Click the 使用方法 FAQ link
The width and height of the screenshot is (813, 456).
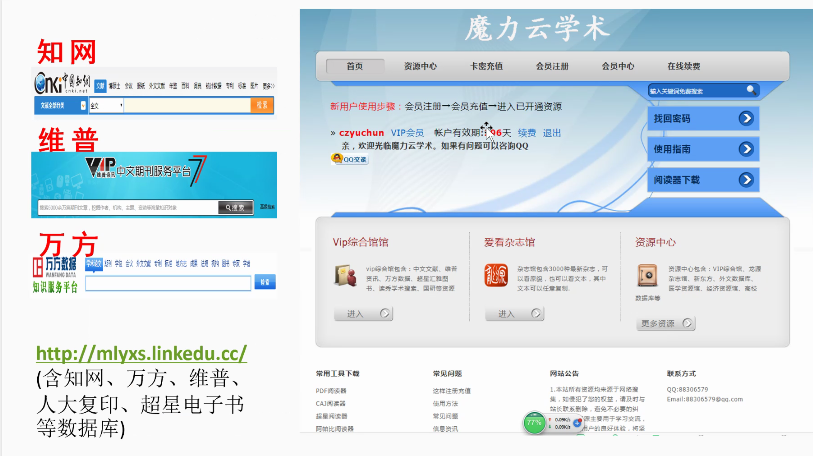(x=445, y=403)
